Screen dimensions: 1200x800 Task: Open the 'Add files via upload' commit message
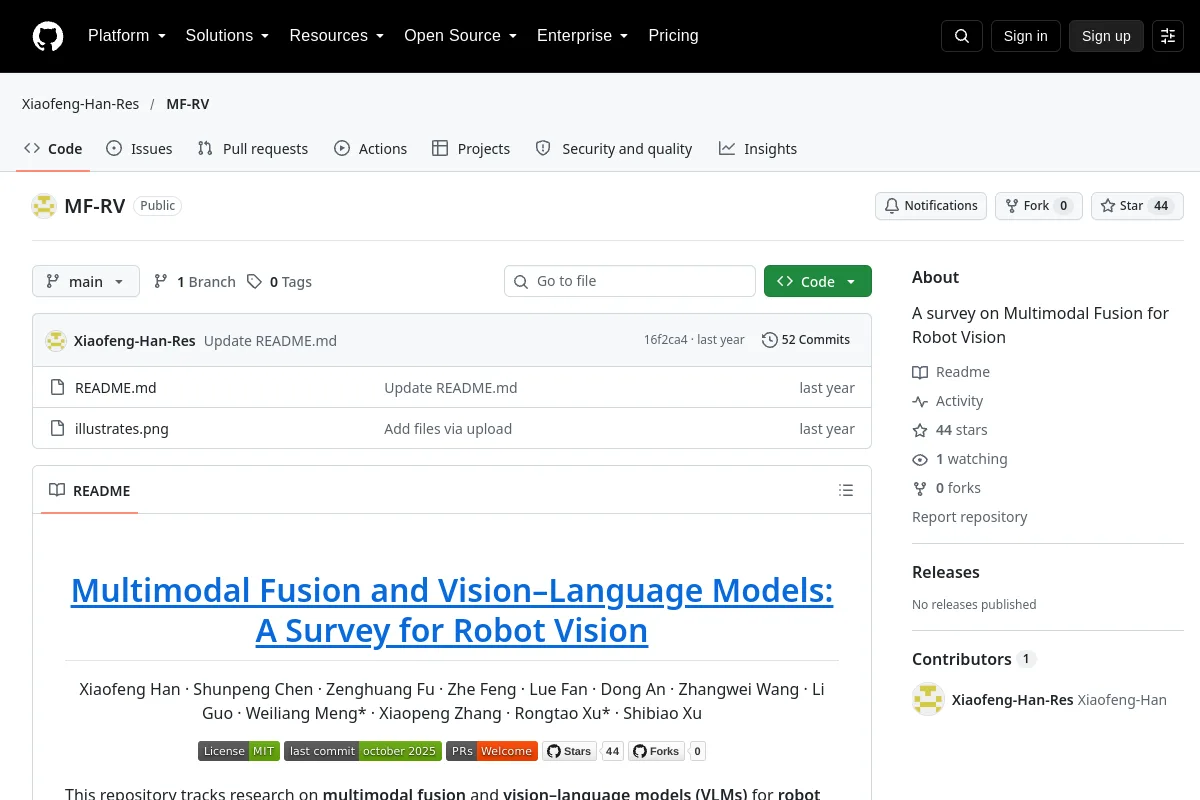(x=448, y=429)
